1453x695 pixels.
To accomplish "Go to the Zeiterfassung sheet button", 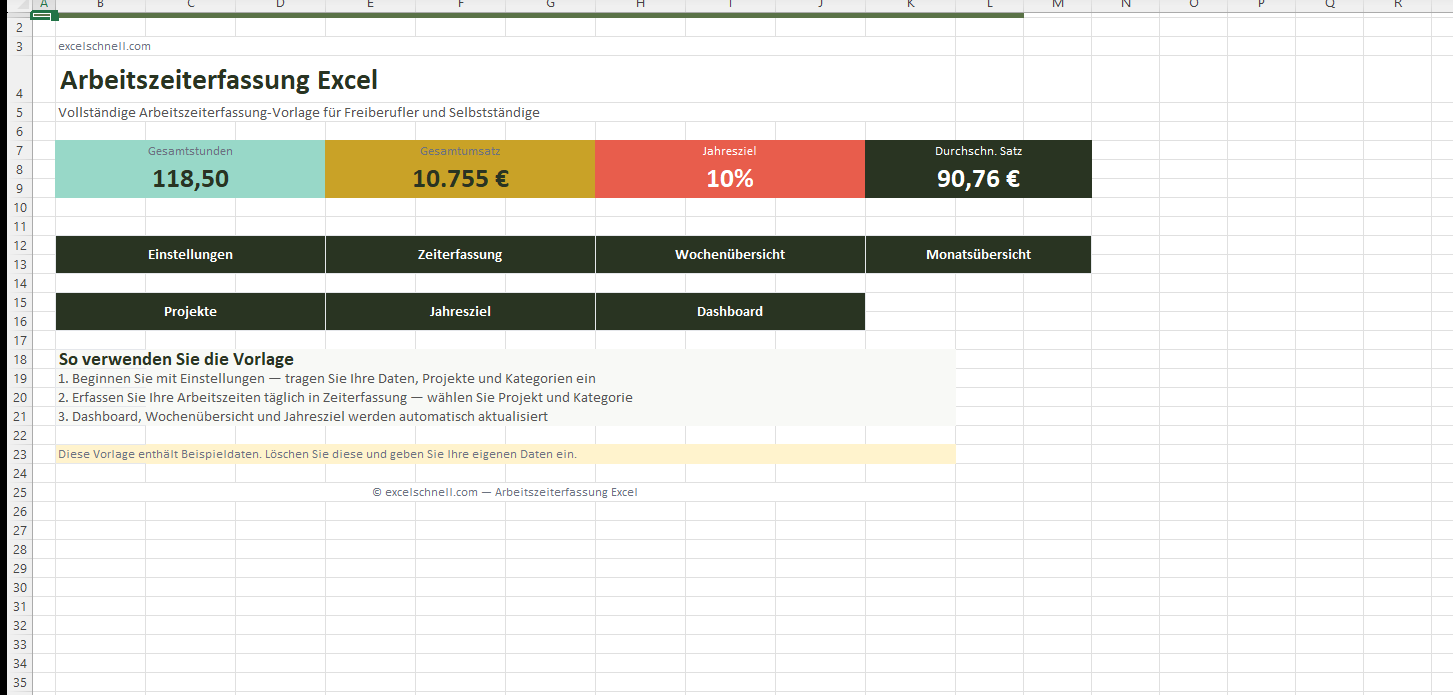I will tap(460, 254).
